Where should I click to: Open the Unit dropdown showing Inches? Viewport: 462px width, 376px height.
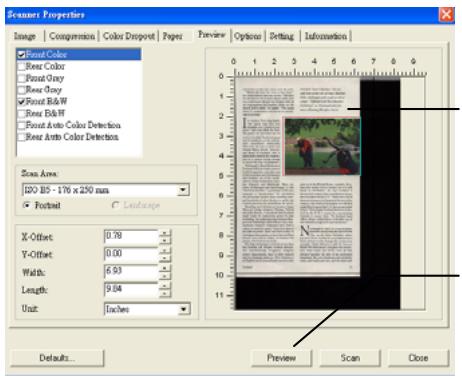tap(183, 309)
